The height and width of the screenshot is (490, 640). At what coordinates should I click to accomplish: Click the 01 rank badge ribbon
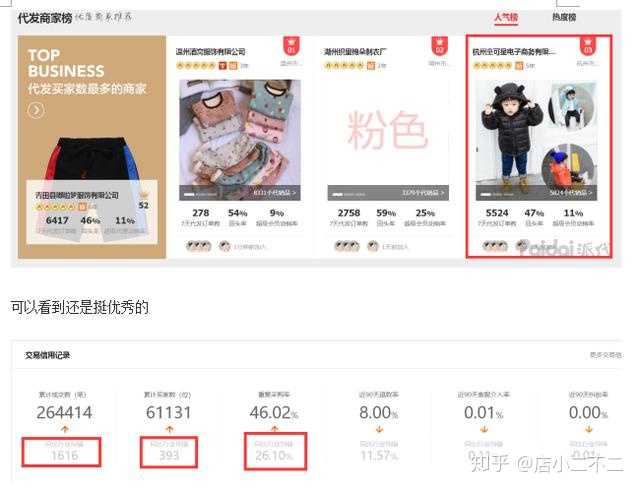click(291, 46)
